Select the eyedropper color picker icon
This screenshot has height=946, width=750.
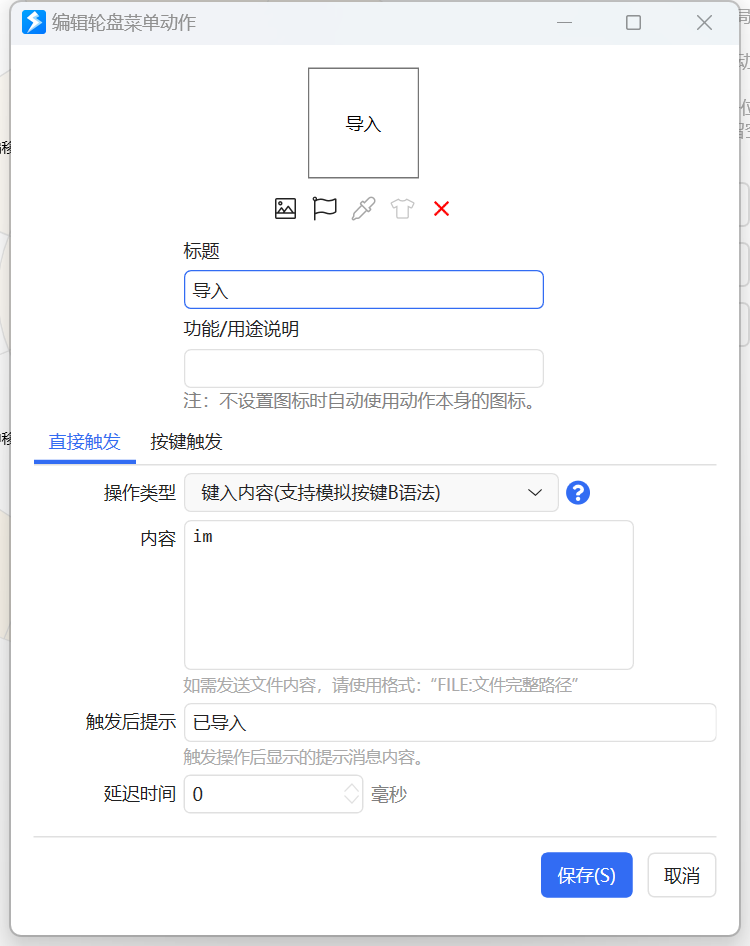click(363, 209)
